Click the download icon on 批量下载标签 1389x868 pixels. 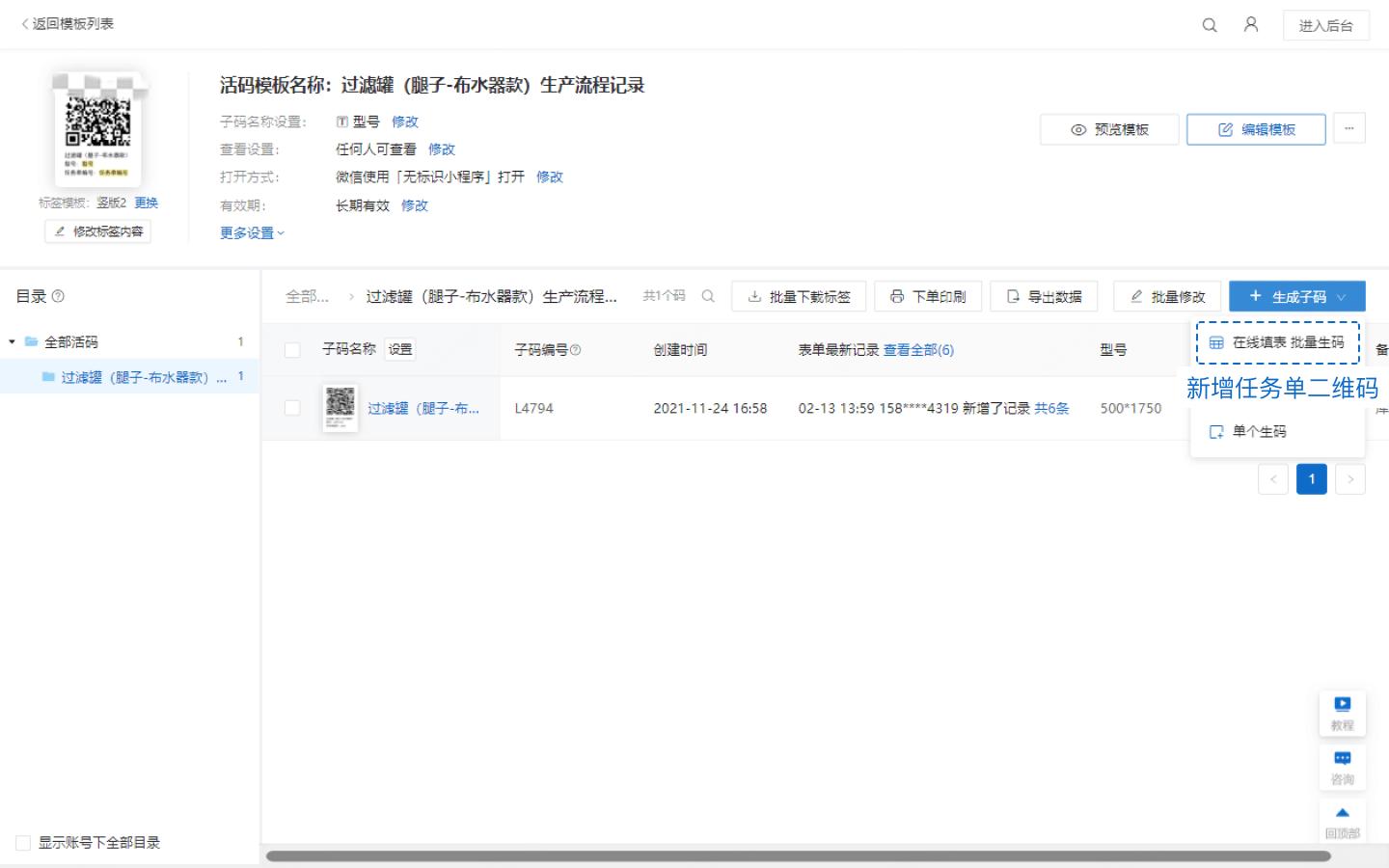pos(755,296)
